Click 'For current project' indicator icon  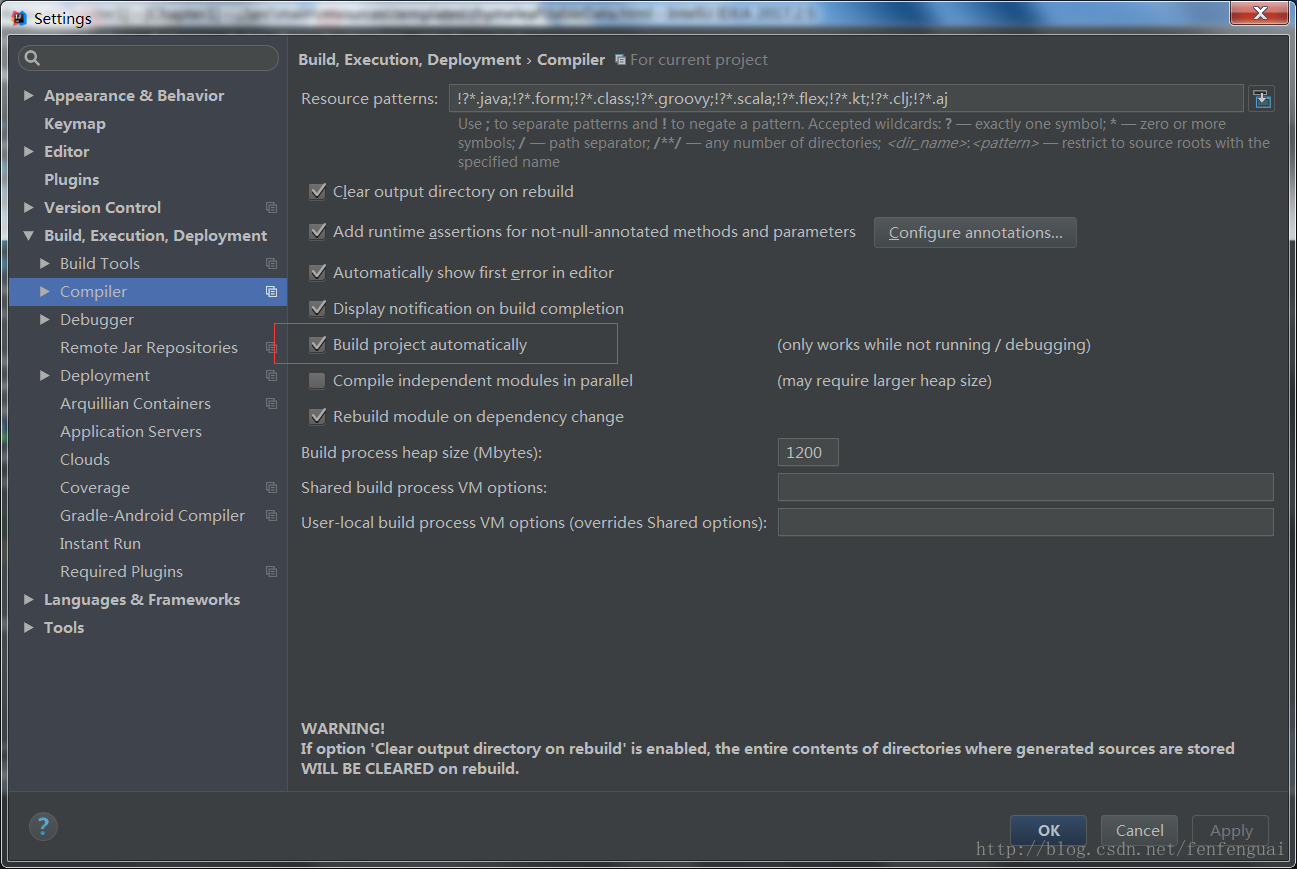pos(621,60)
